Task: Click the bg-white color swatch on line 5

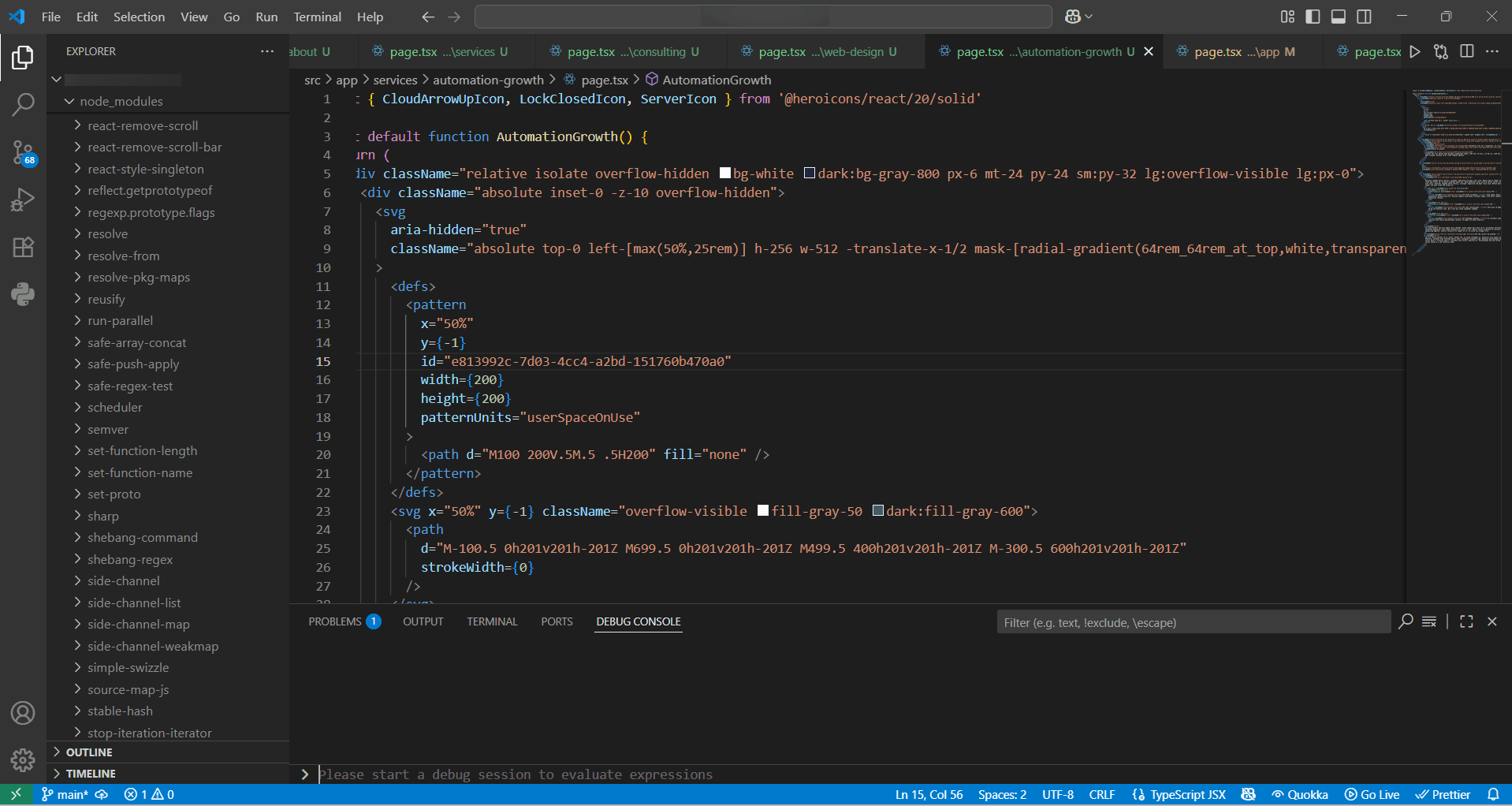Action: coord(725,174)
